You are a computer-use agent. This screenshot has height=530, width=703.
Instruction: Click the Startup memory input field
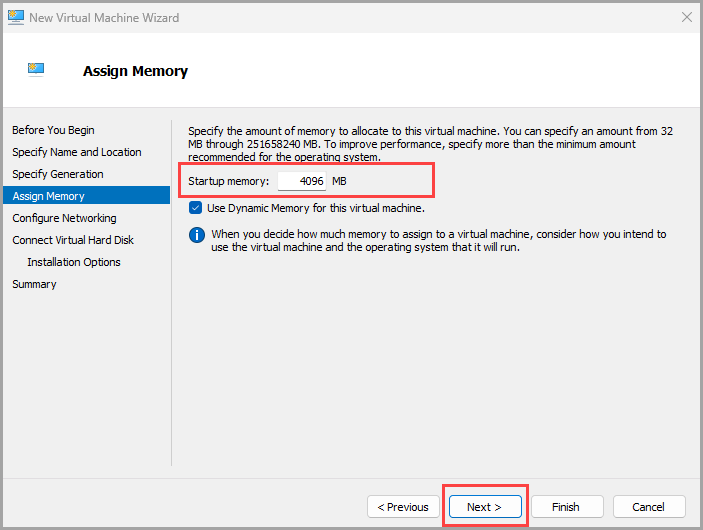coord(302,181)
